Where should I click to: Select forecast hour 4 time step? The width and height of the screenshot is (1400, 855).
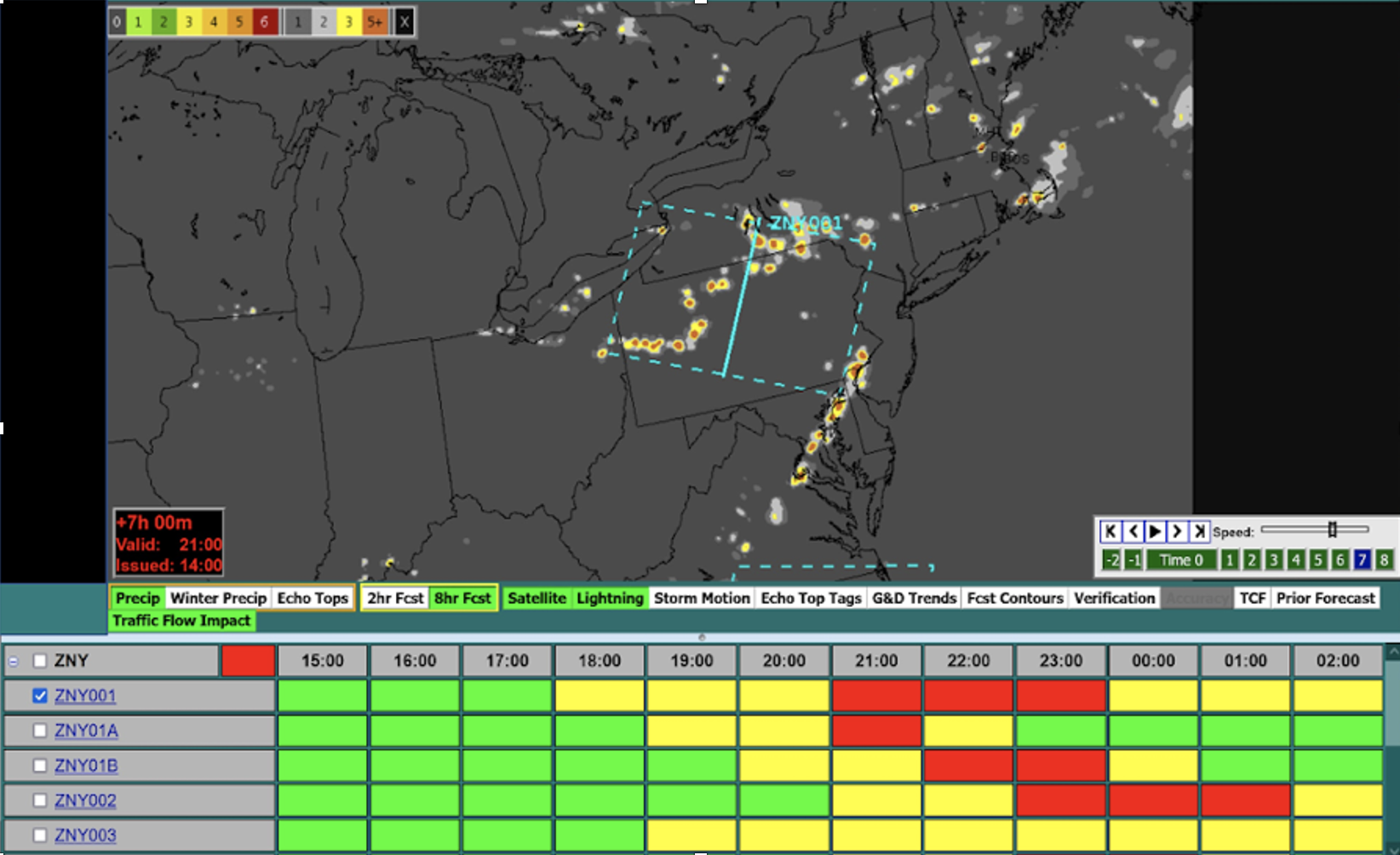tap(1295, 559)
